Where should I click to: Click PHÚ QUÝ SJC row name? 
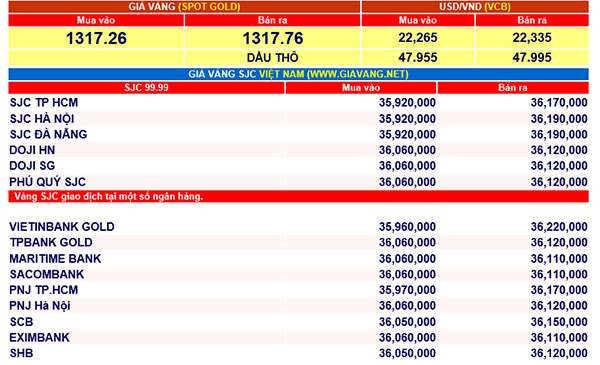tap(47, 182)
